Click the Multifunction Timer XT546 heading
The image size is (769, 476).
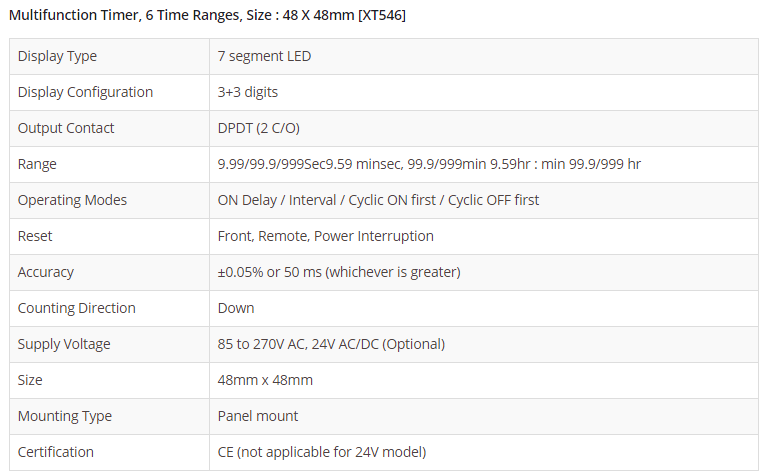[x=207, y=15]
